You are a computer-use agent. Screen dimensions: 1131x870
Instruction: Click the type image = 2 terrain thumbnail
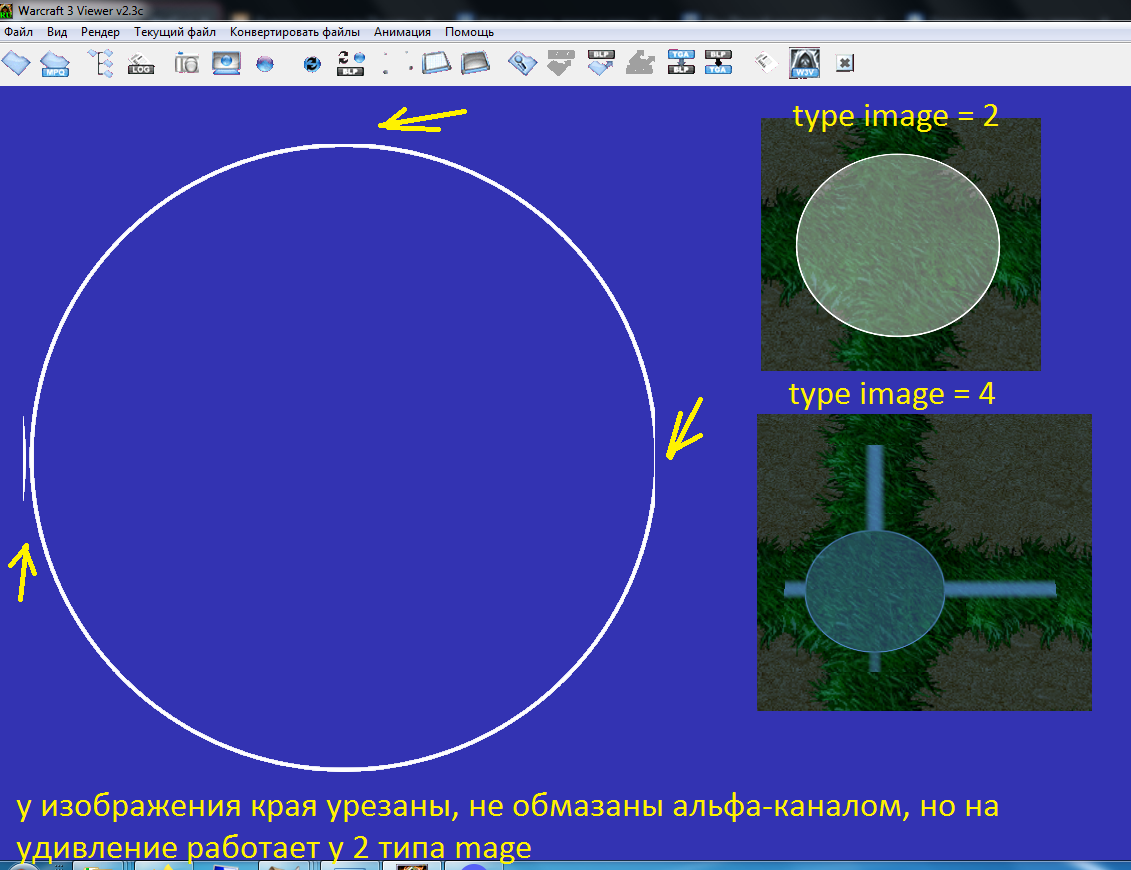[x=901, y=244]
